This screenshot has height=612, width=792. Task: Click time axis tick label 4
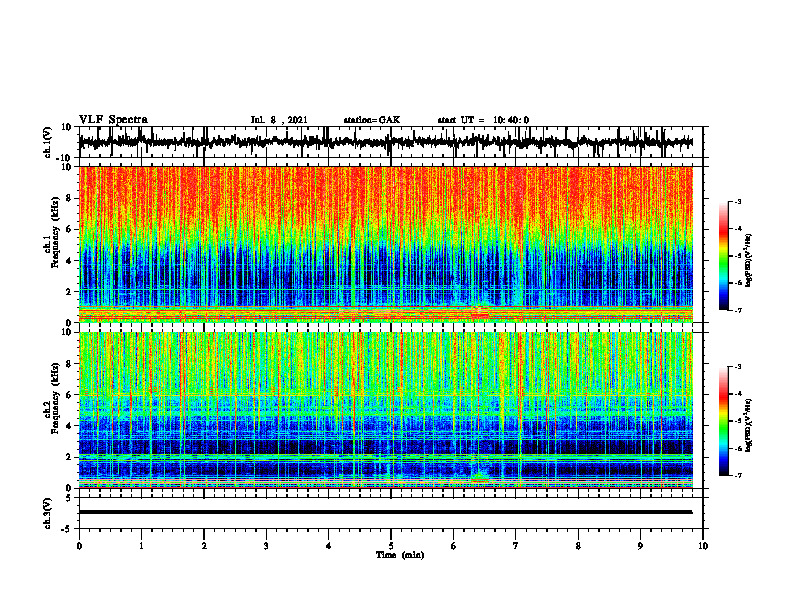point(329,546)
